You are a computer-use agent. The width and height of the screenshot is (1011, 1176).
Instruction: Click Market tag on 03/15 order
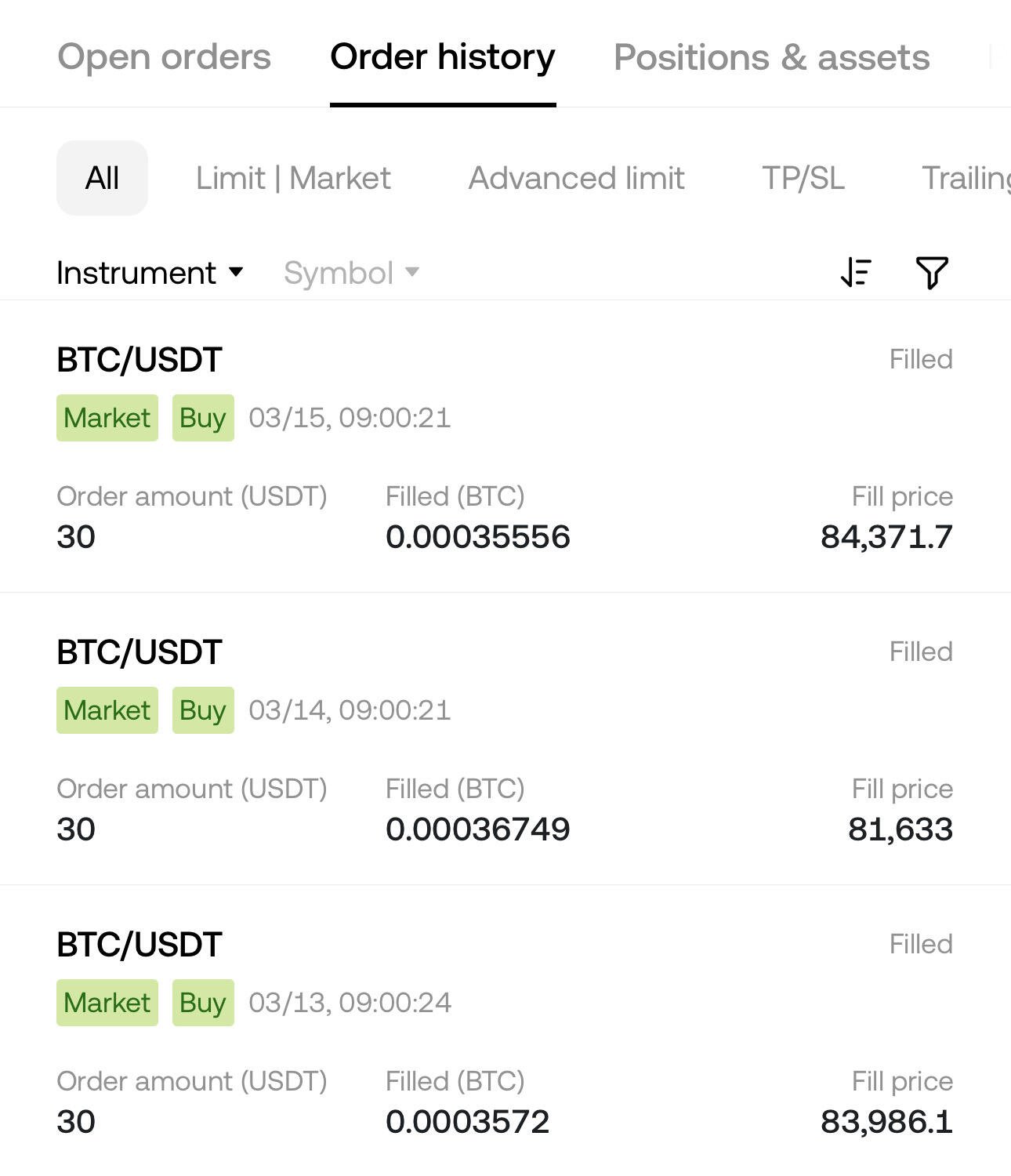coord(107,418)
